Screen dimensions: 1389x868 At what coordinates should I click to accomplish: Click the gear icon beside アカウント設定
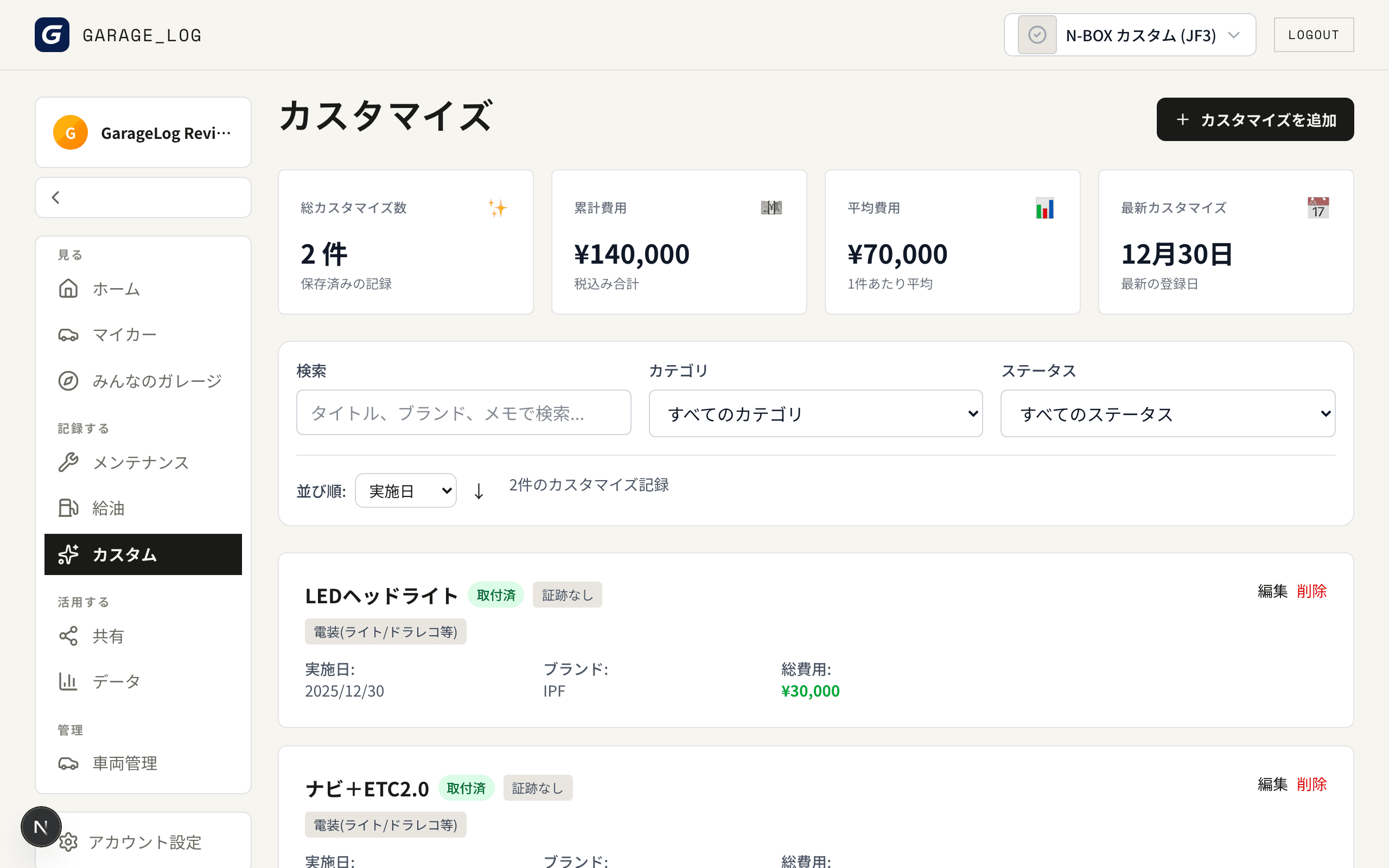[68, 842]
